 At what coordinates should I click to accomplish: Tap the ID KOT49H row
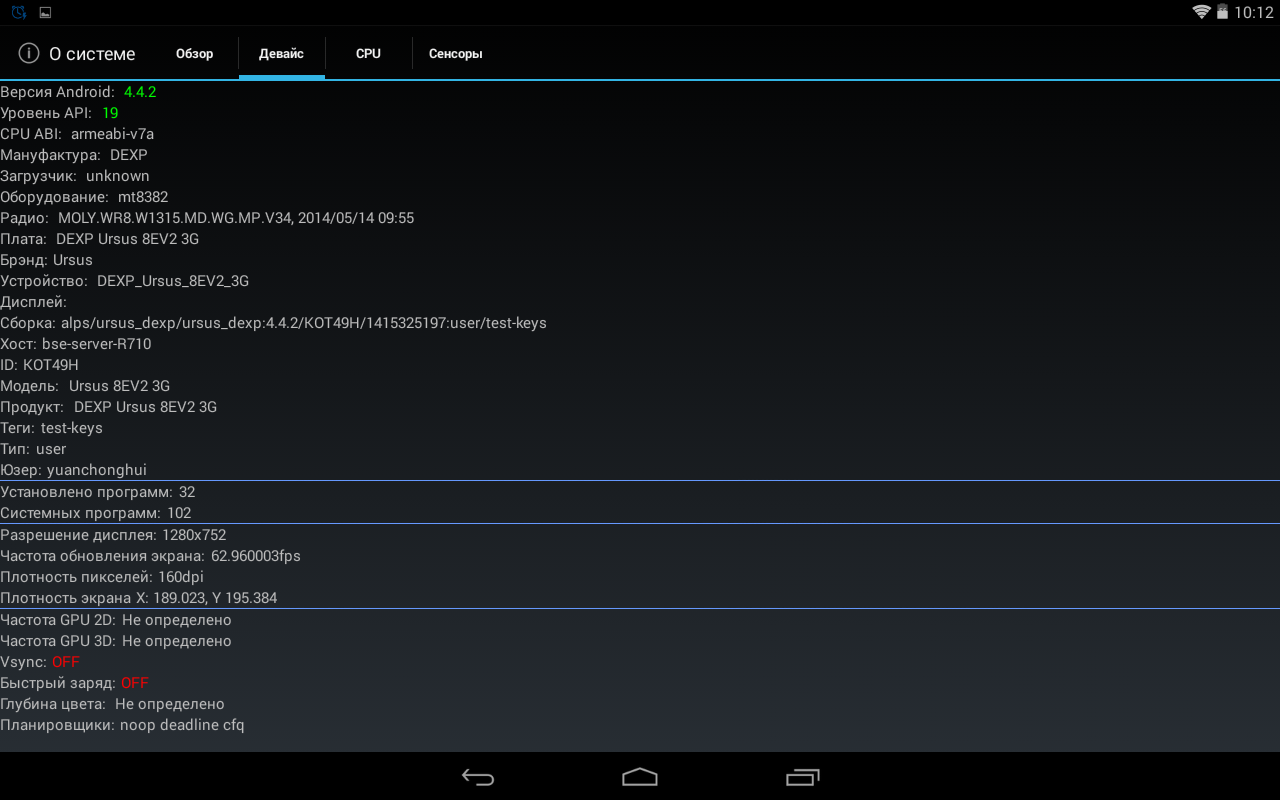[640, 365]
